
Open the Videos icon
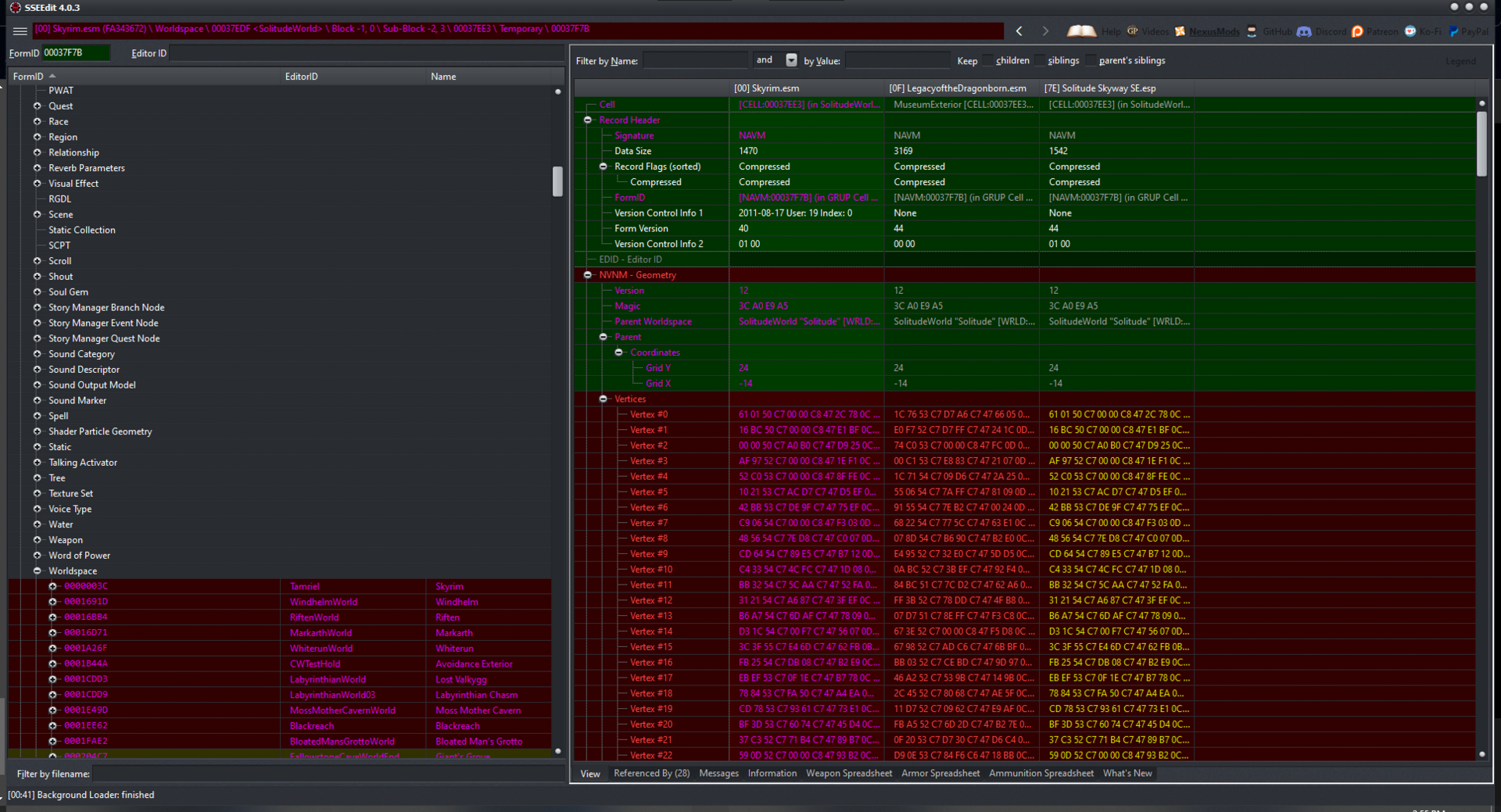(x=1132, y=31)
